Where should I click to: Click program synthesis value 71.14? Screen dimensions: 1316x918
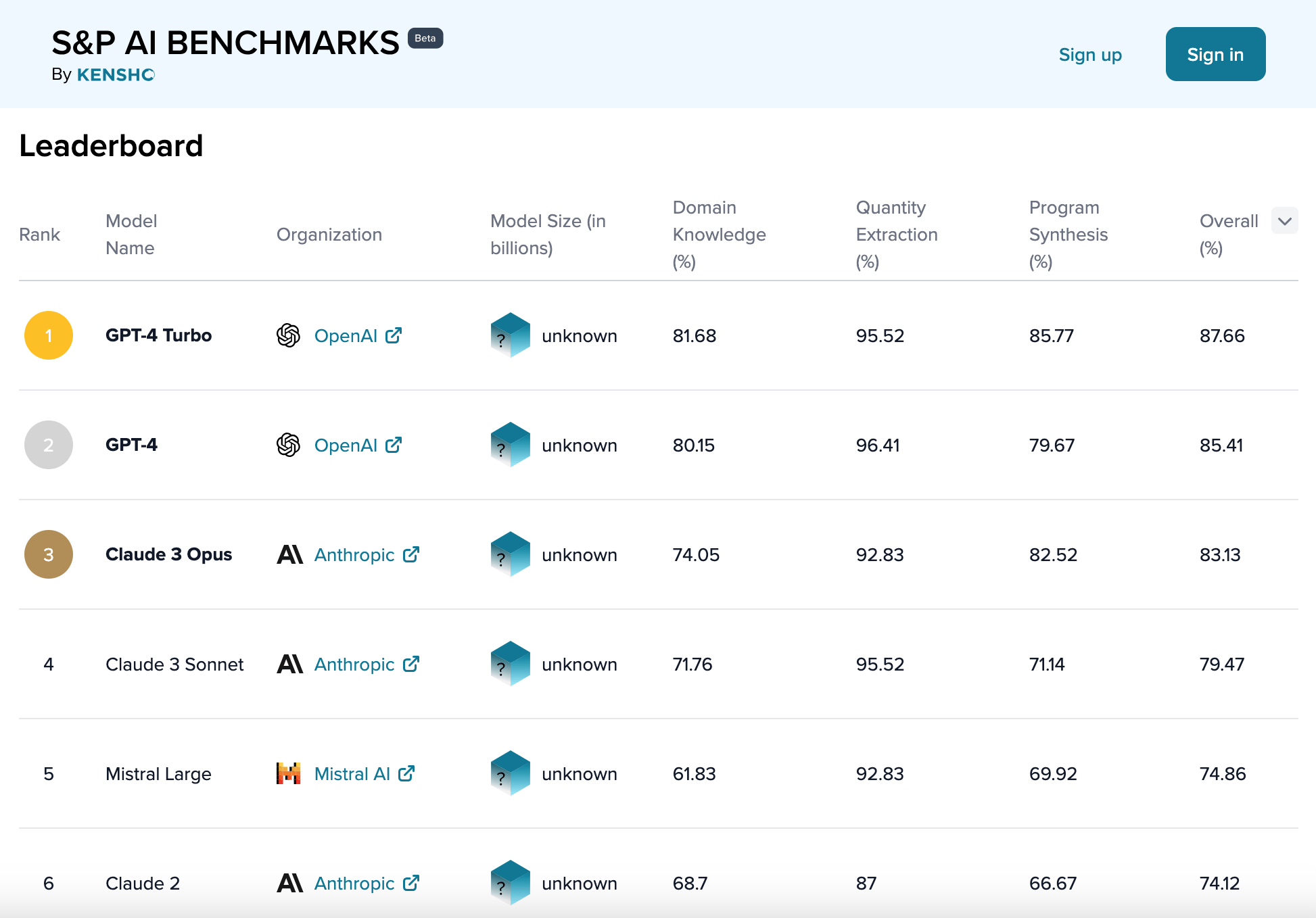[1047, 664]
